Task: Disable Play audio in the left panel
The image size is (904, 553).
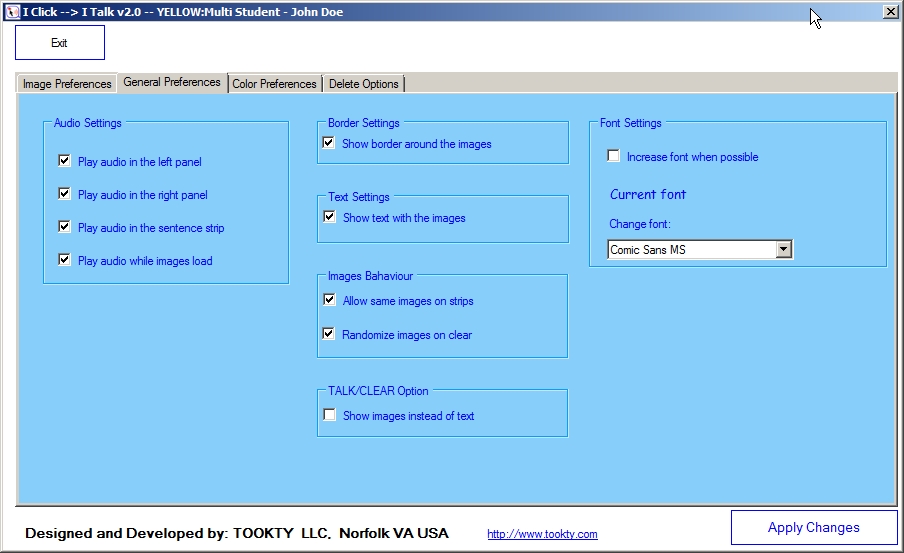Action: [65, 161]
